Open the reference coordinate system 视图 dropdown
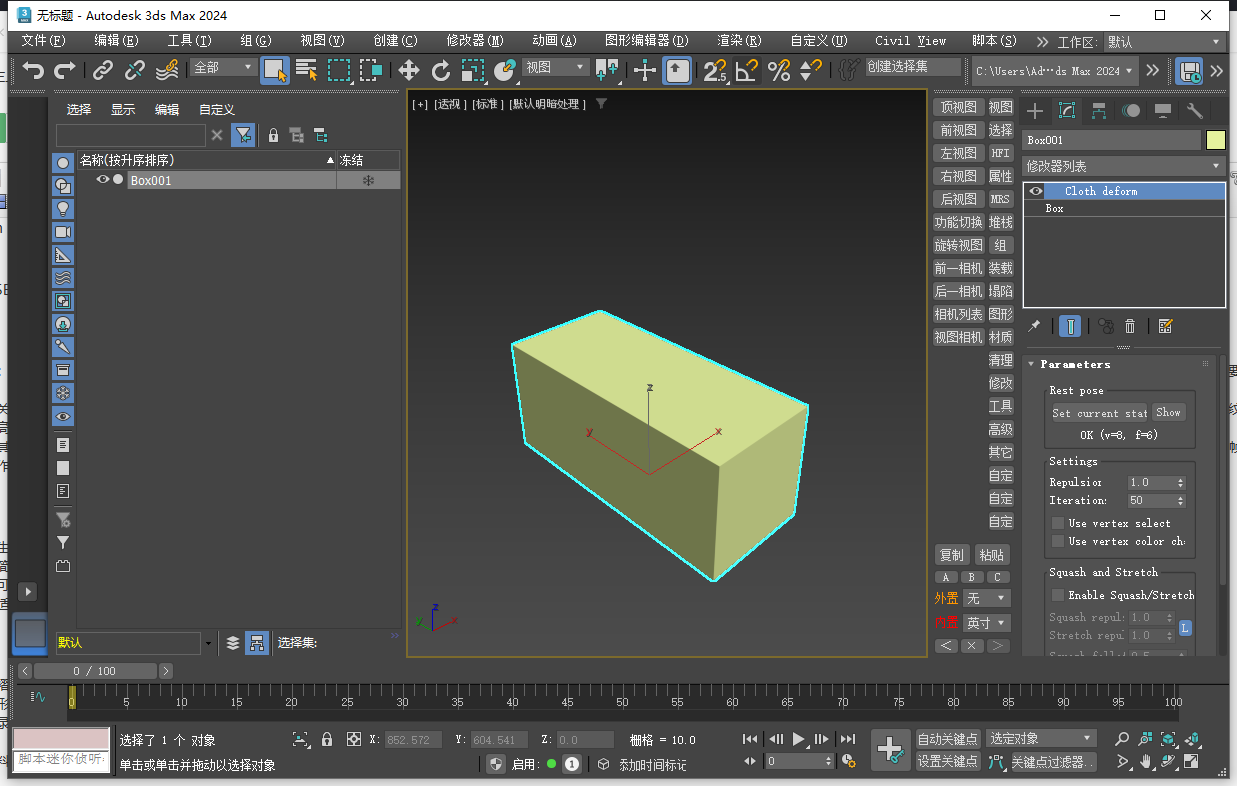Image resolution: width=1237 pixels, height=786 pixels. tap(556, 71)
